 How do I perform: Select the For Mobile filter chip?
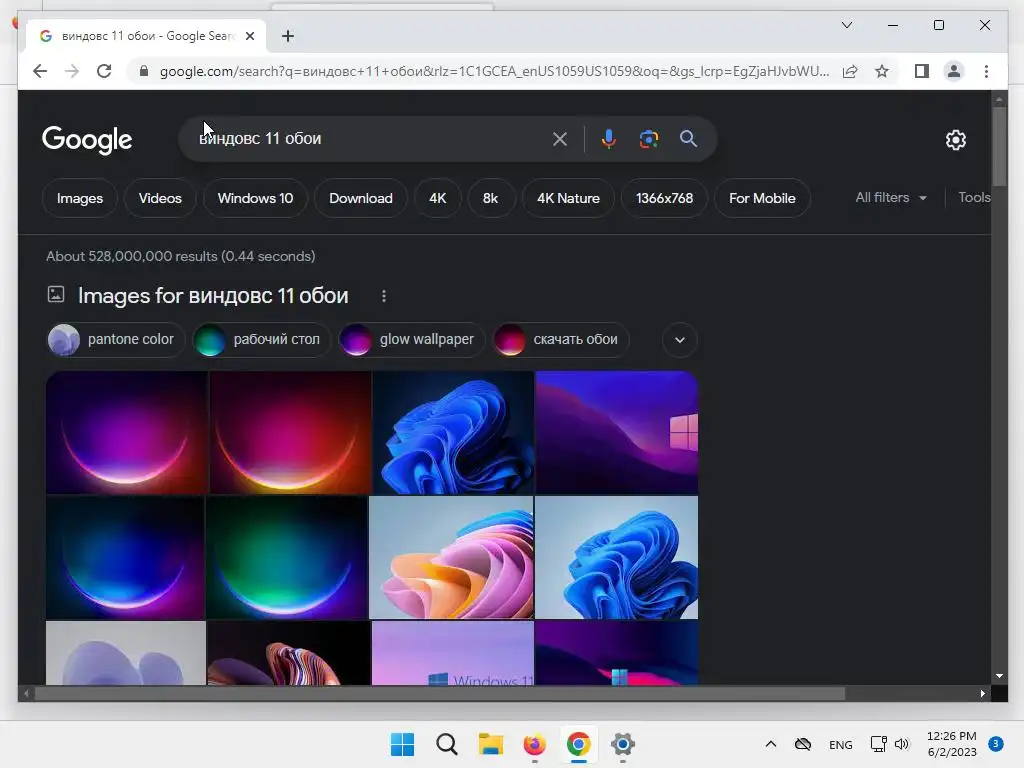click(x=762, y=198)
